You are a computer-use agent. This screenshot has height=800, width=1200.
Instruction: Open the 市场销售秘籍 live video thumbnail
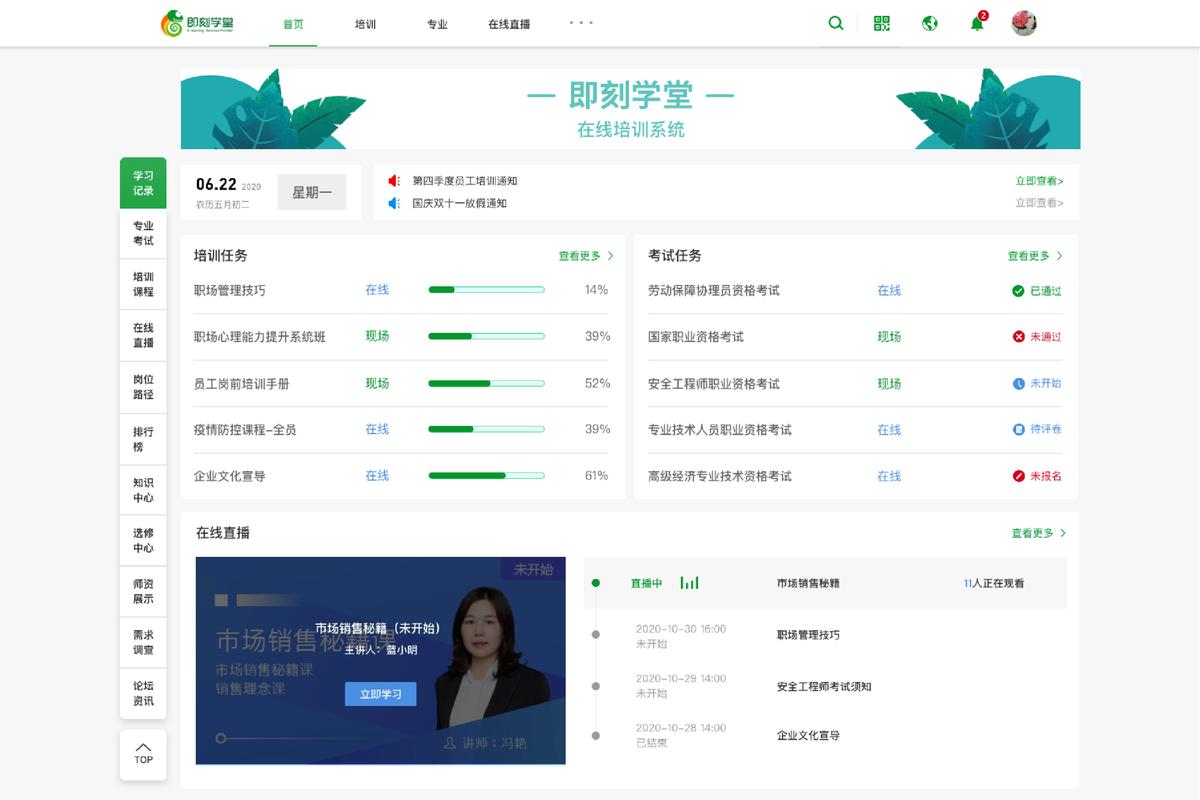380,661
